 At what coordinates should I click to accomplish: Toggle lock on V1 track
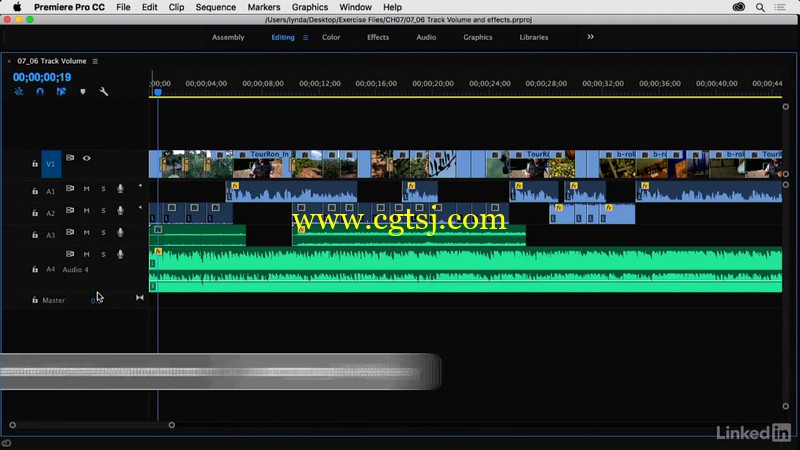(35, 164)
